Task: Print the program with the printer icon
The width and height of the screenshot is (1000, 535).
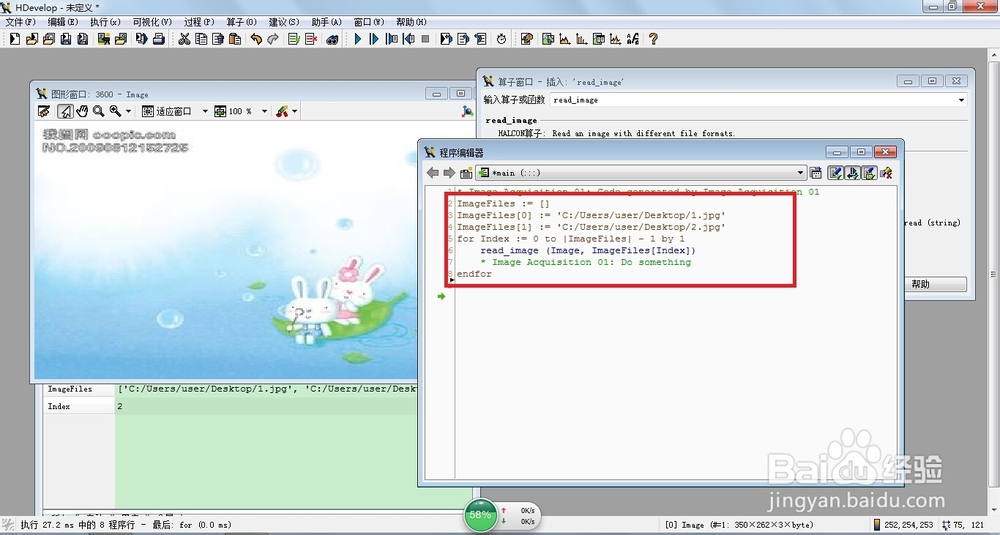Action: 159,39
